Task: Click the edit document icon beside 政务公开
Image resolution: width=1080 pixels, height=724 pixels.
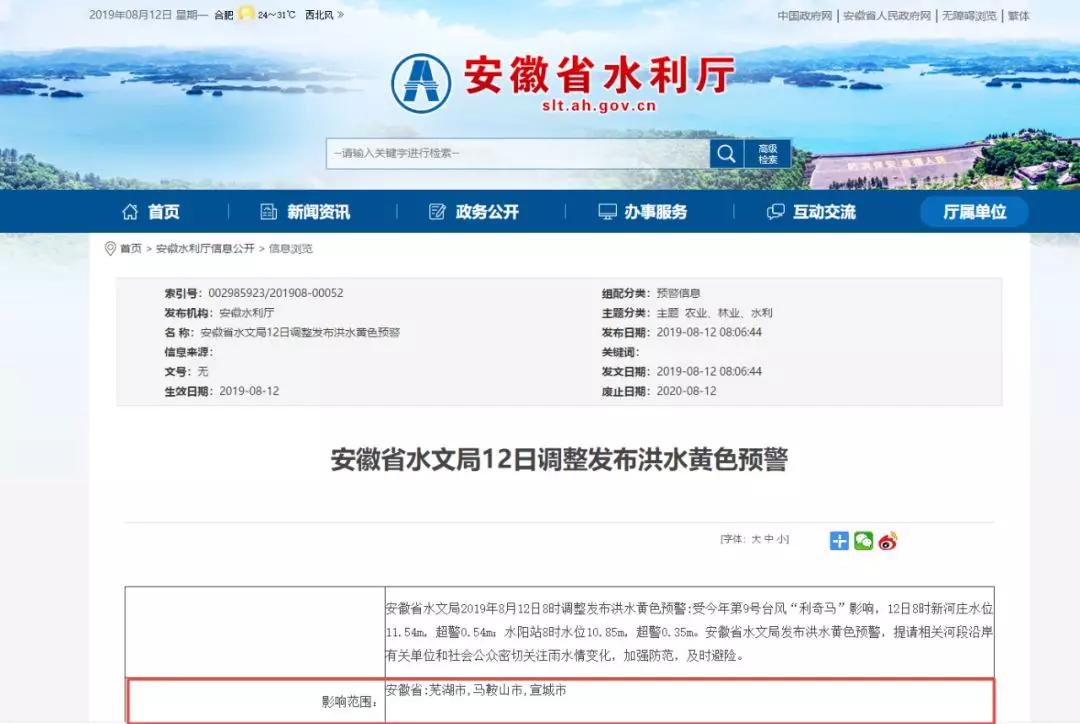Action: 437,211
